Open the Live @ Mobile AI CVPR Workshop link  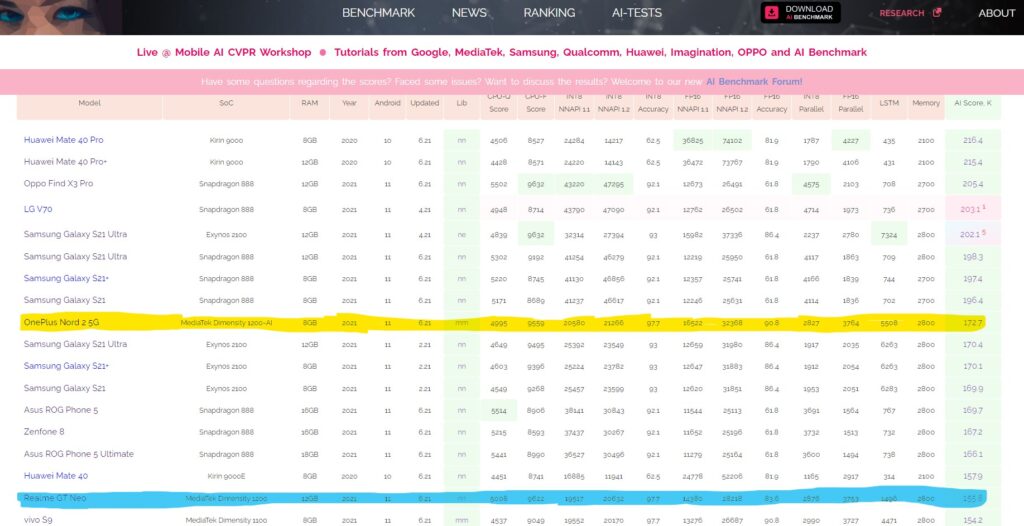(224, 52)
